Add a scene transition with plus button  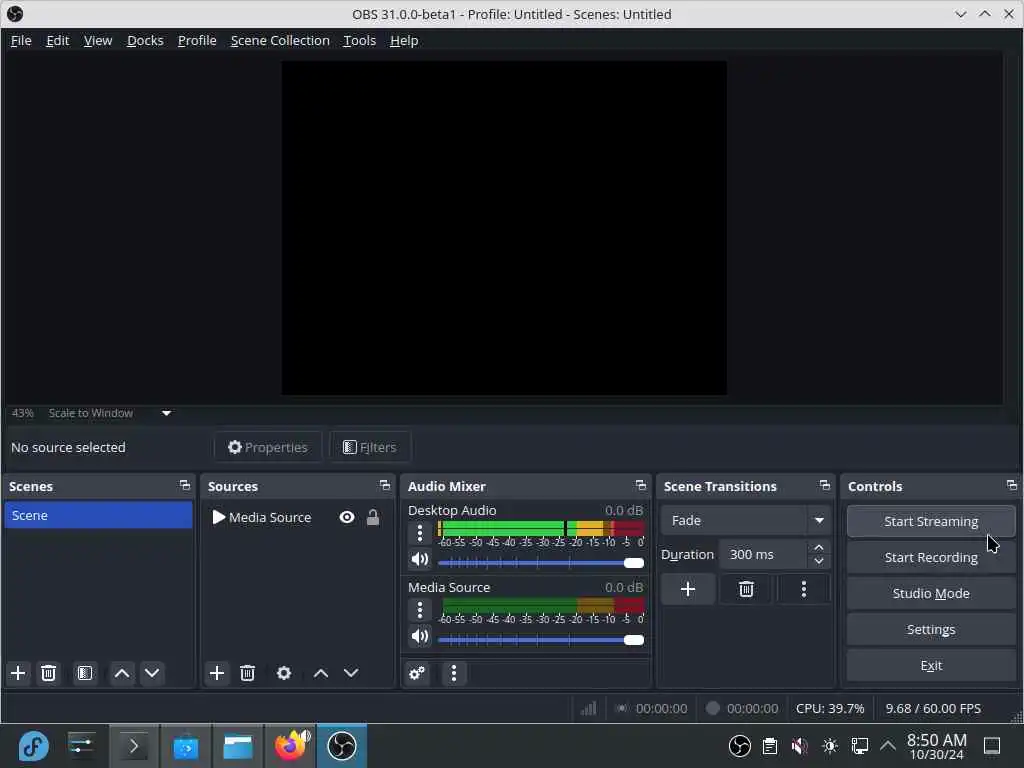[x=688, y=589]
